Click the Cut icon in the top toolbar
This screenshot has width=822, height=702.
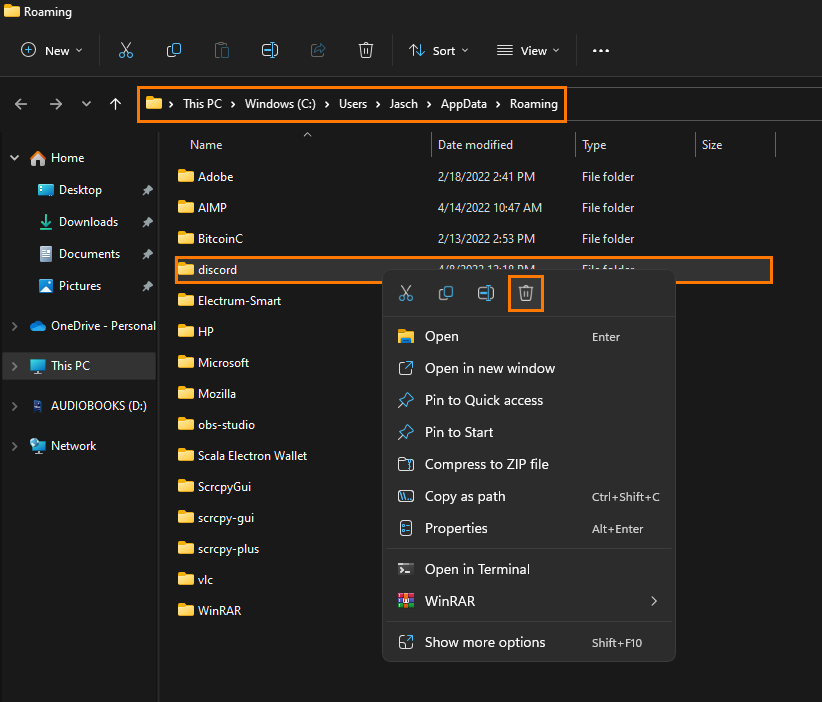click(126, 50)
